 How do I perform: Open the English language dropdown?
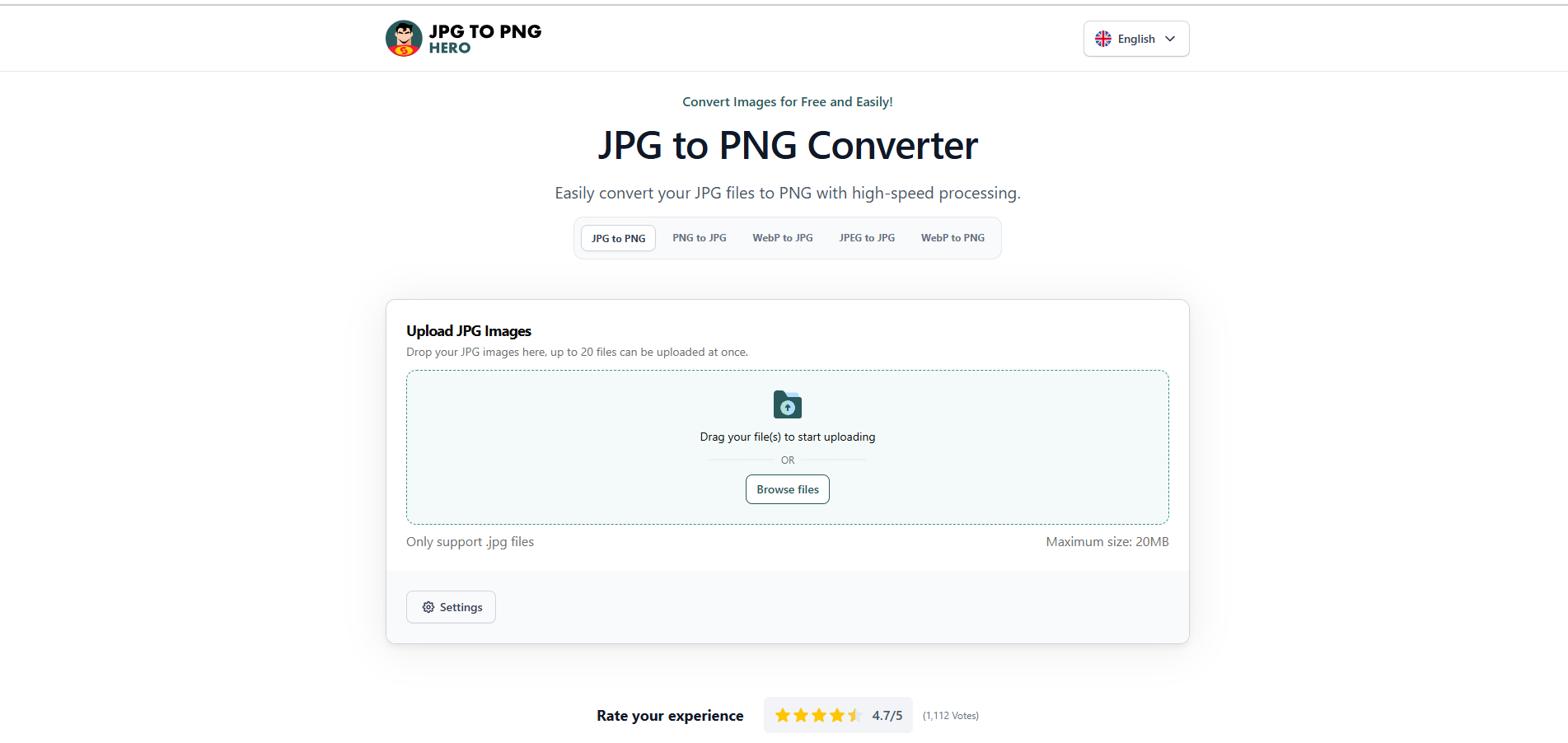[x=1136, y=39]
